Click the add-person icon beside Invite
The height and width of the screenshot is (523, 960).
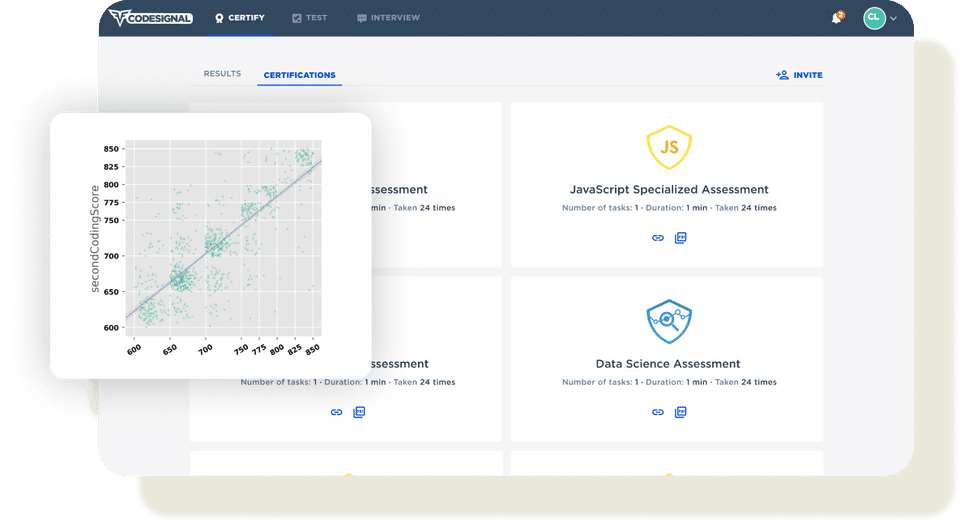tap(782, 75)
